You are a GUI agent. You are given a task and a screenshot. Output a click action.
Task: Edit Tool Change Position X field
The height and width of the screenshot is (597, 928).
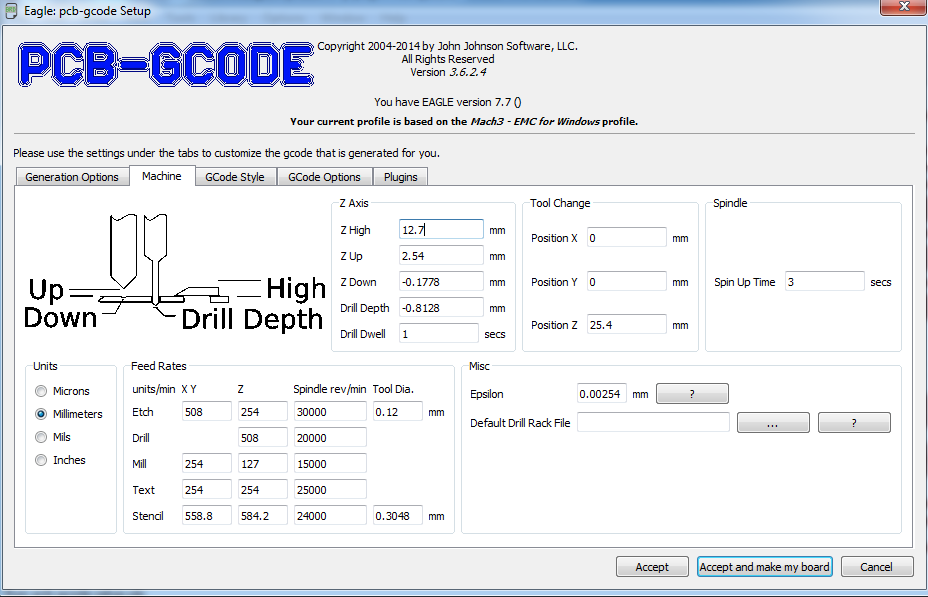tap(627, 238)
